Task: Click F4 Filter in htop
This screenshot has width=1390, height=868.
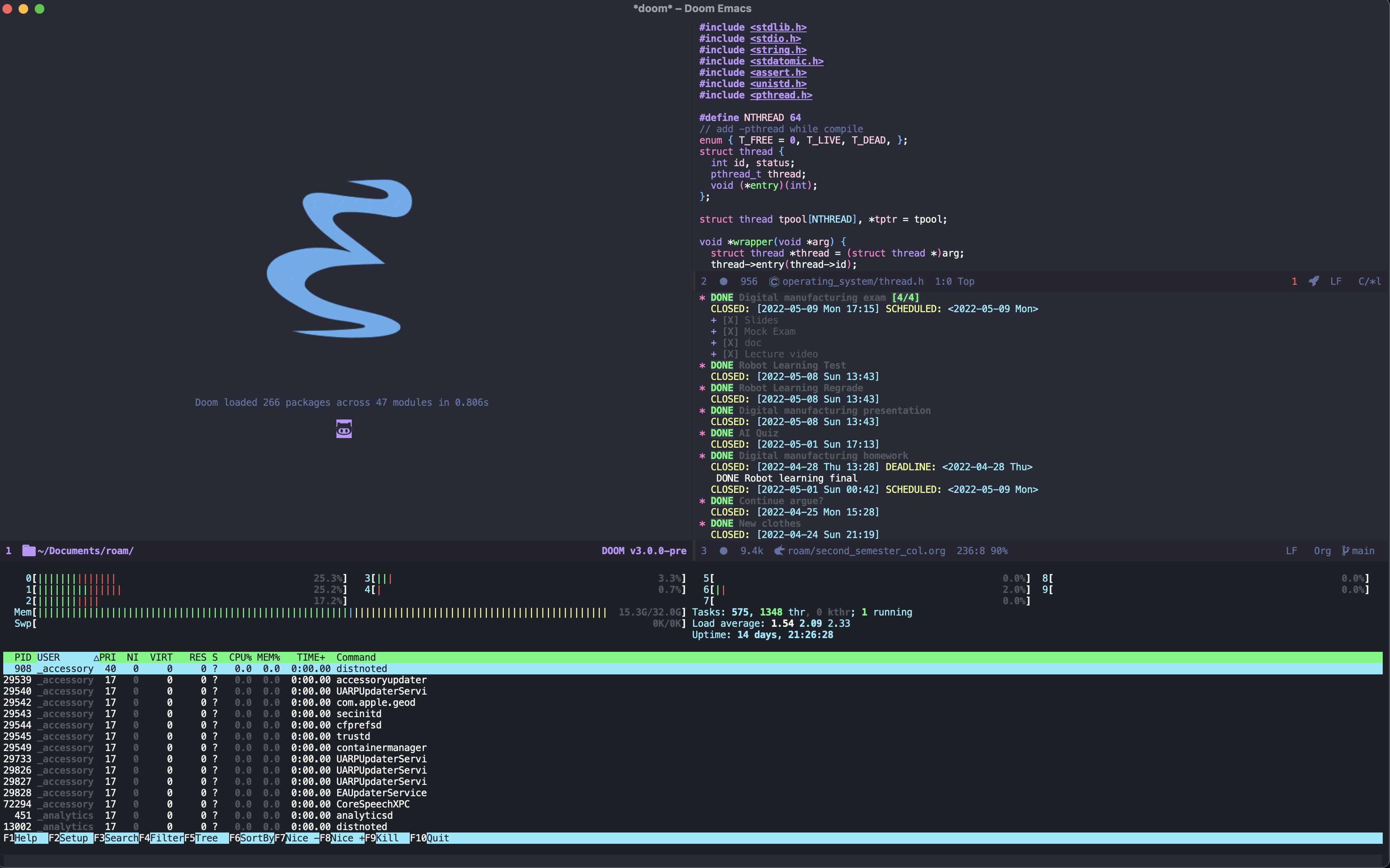Action: pyautogui.click(x=161, y=838)
